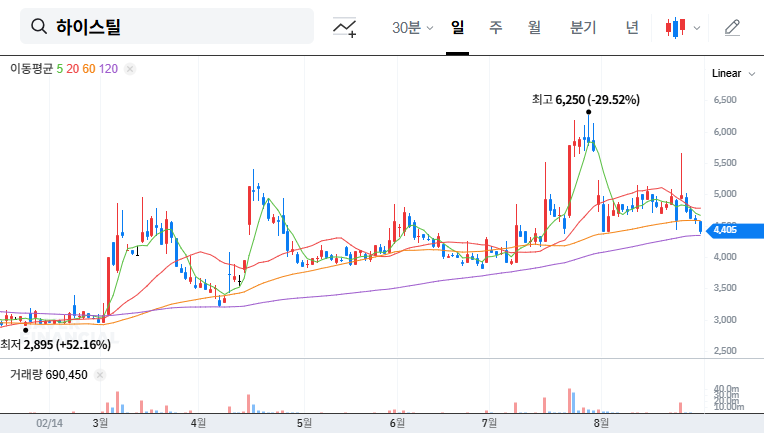This screenshot has width=764, height=433.
Task: Remove the 이동평균 moving average indicator
Action: [130, 69]
